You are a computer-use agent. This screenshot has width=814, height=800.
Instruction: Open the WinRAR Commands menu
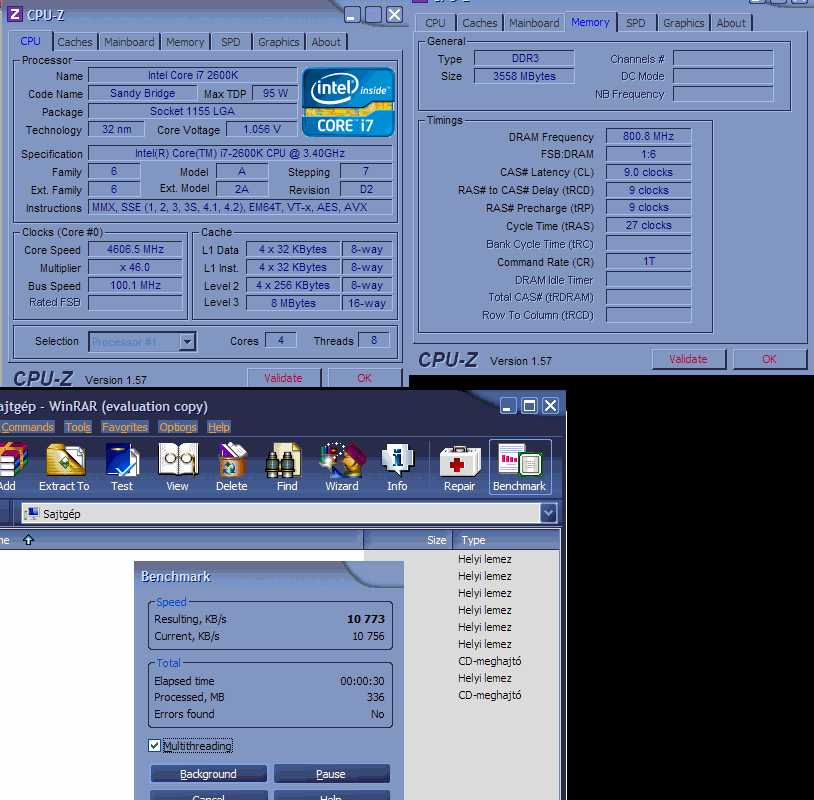(28, 427)
